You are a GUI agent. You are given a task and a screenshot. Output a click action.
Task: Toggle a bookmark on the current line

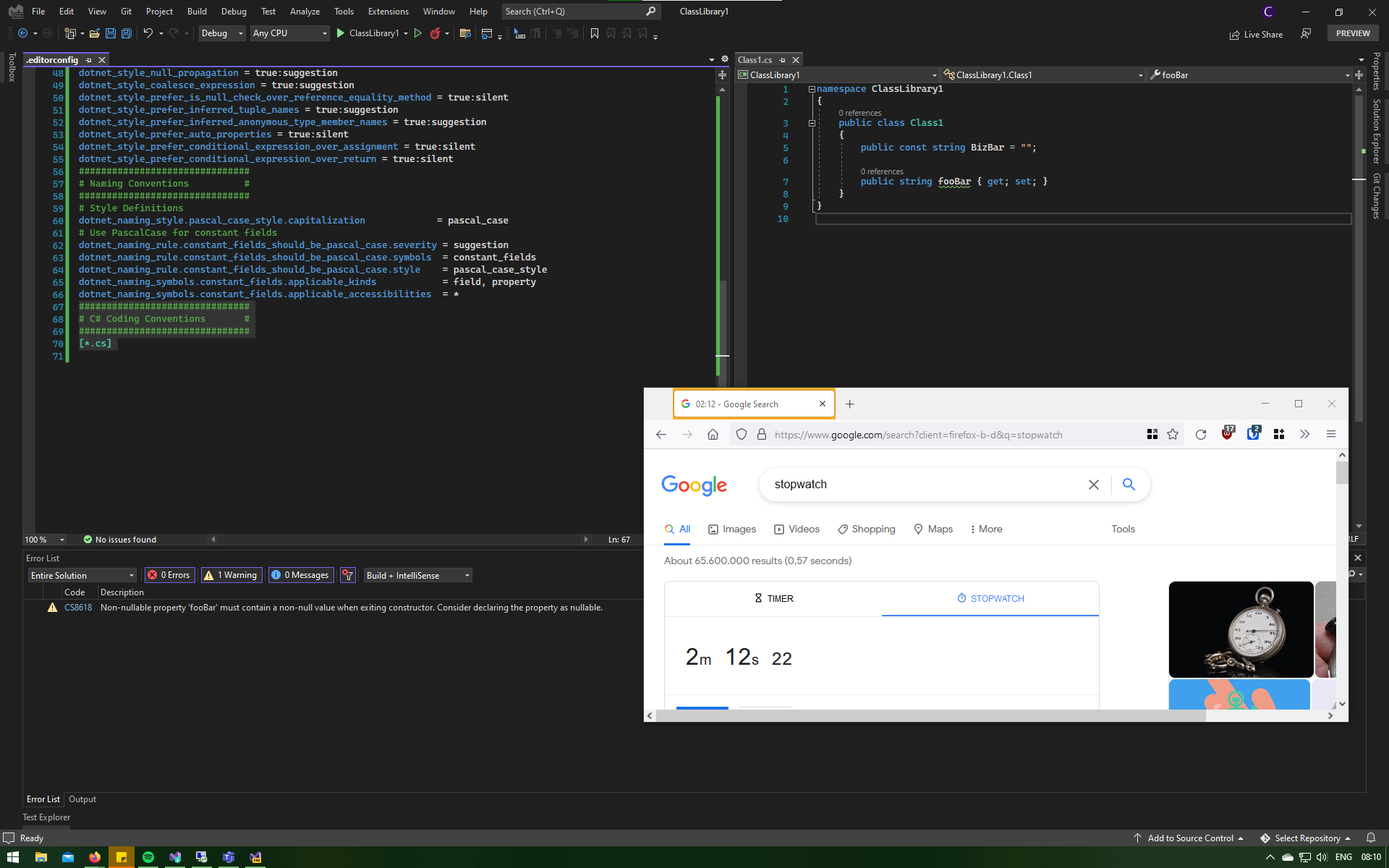tap(595, 33)
